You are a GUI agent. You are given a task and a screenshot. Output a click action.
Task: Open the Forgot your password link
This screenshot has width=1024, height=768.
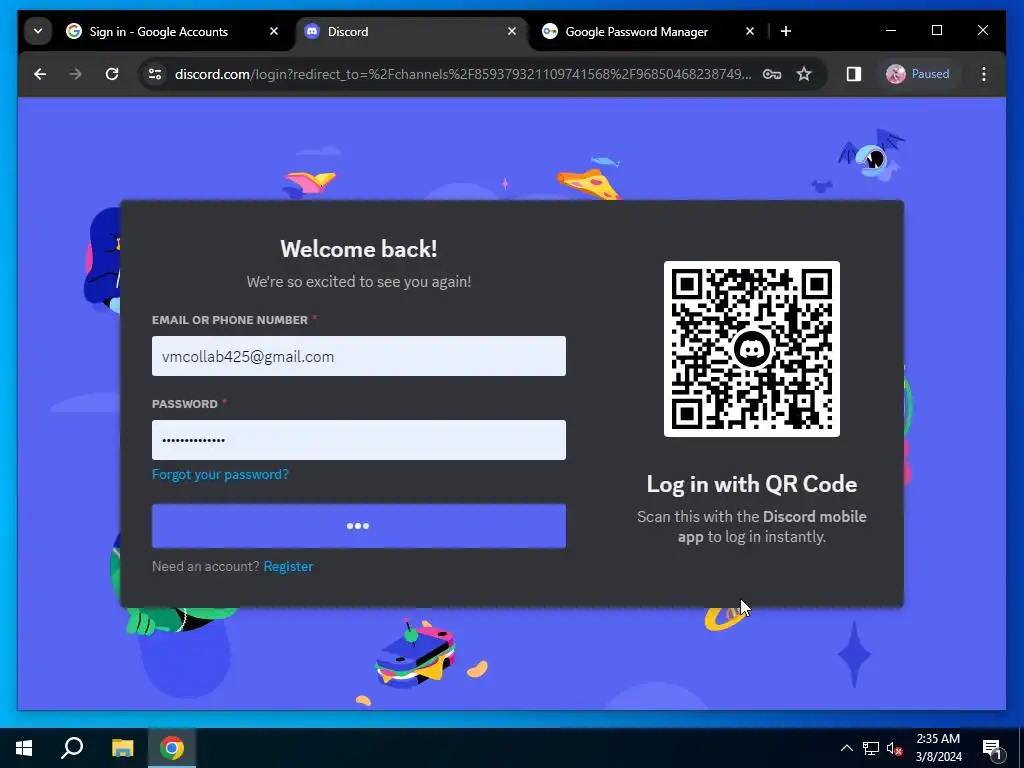(220, 474)
